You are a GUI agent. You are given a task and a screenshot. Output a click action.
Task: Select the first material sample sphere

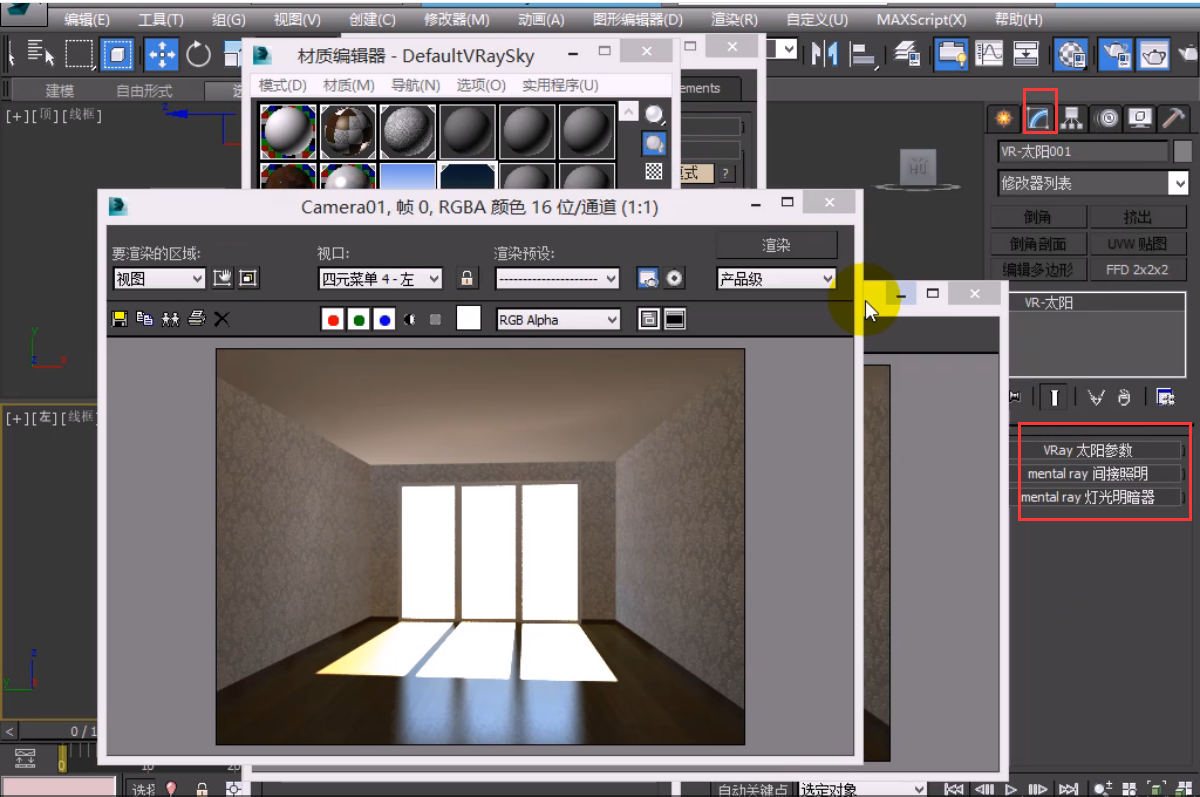289,130
